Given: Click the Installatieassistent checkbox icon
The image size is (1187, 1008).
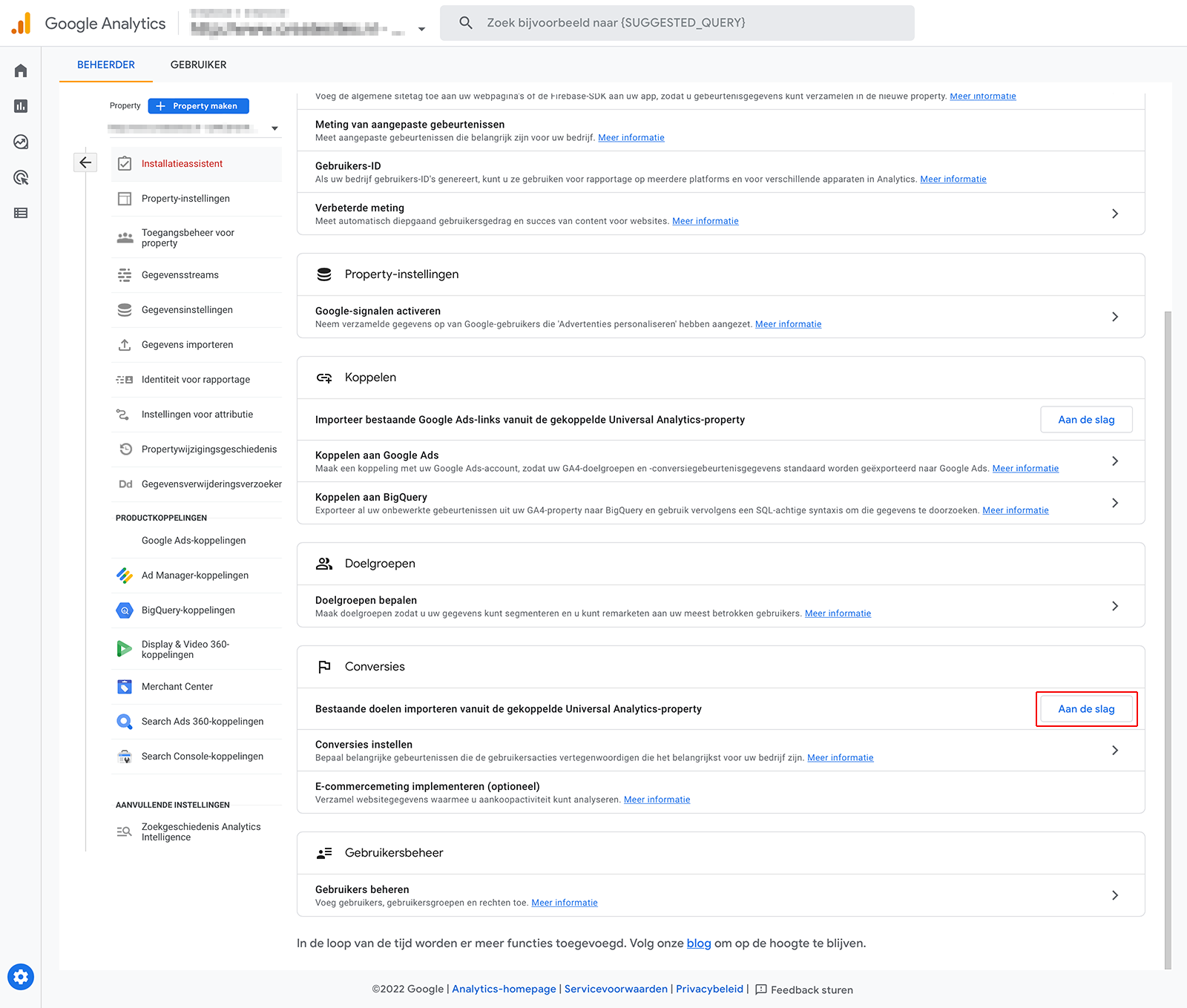Looking at the screenshot, I should click(125, 164).
